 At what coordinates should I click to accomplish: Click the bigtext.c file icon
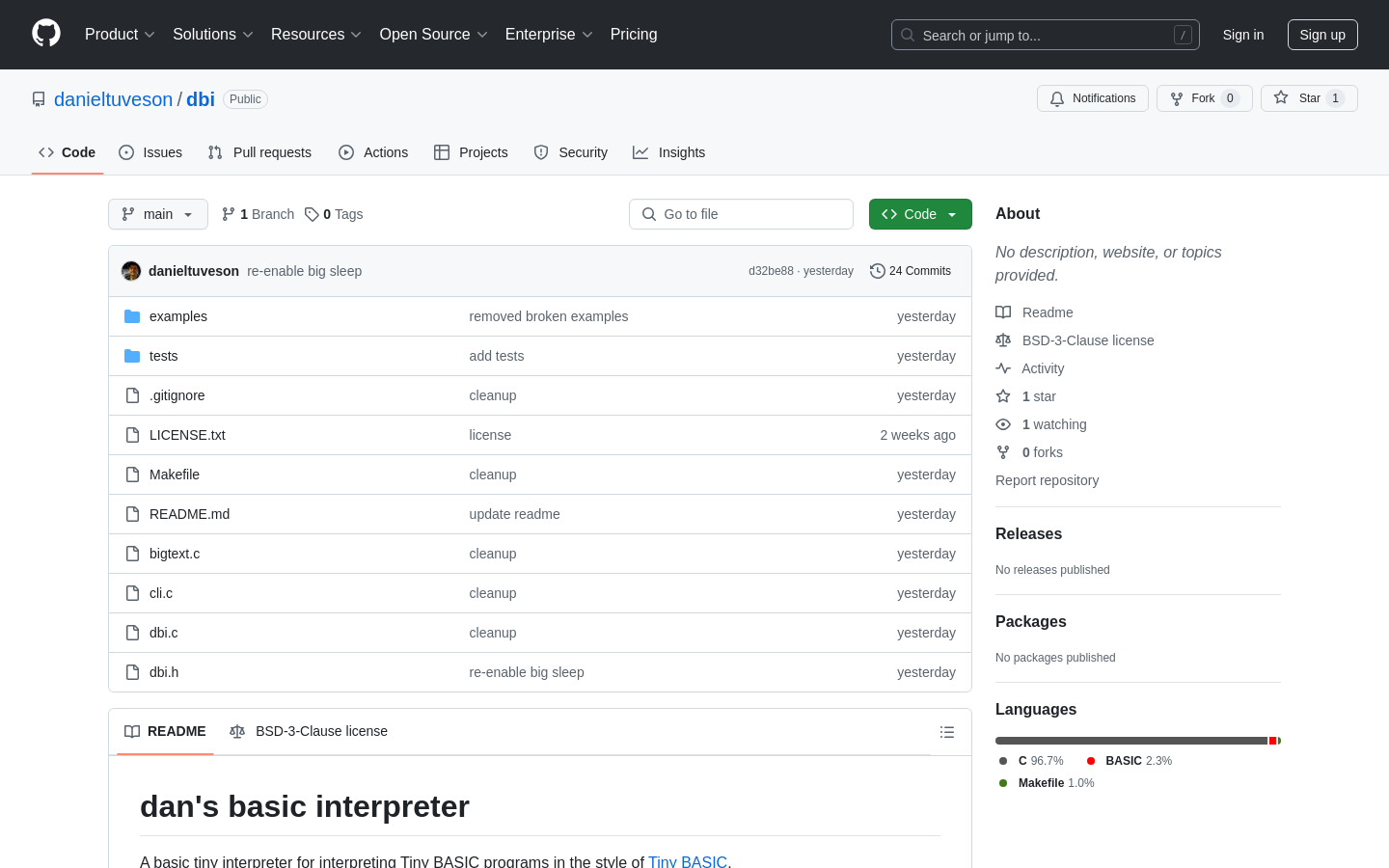tap(132, 554)
